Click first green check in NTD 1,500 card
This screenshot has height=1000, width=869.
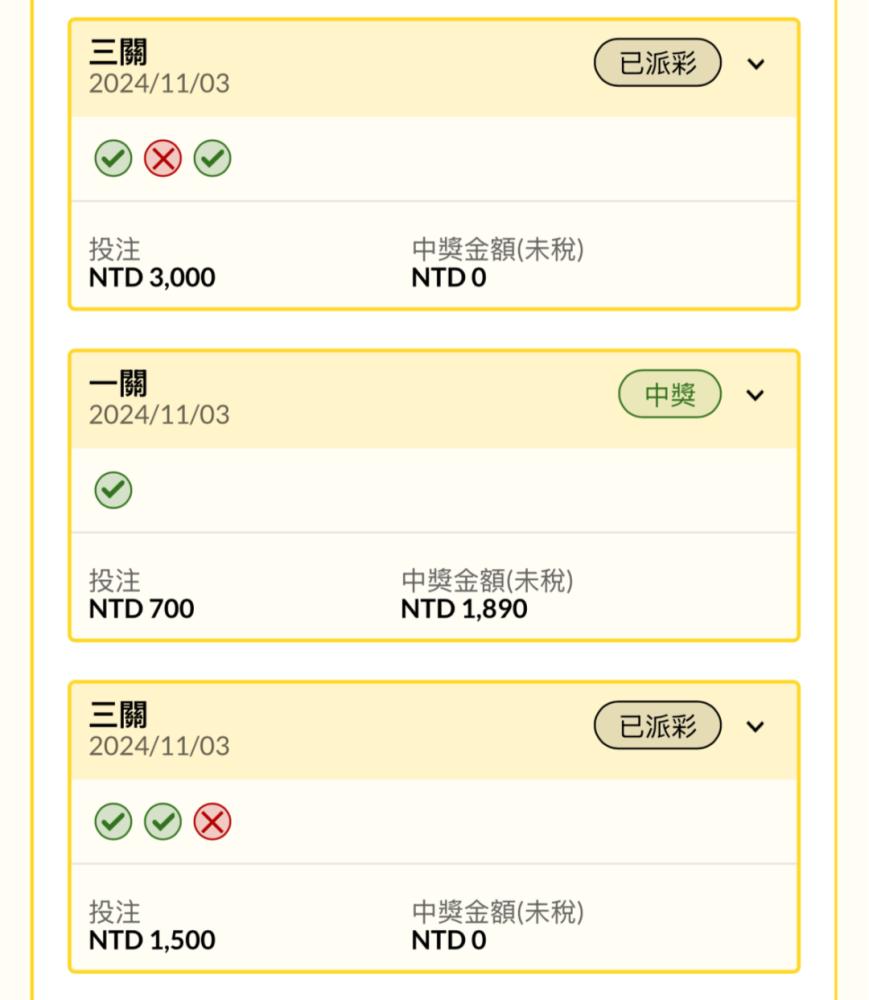(x=113, y=822)
